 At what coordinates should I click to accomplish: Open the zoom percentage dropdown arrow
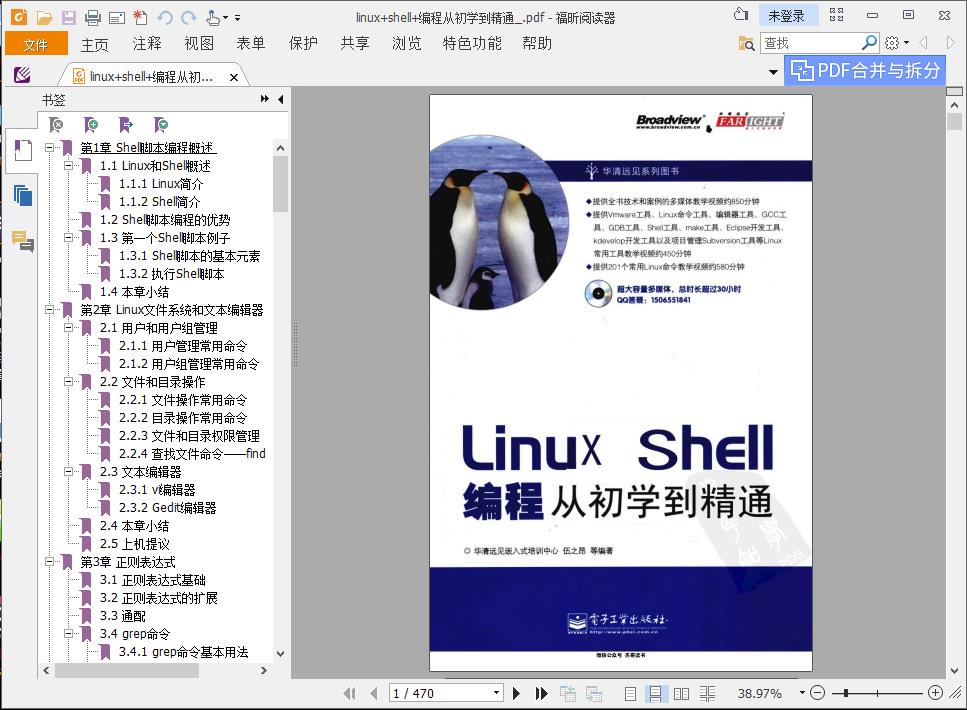[802, 693]
